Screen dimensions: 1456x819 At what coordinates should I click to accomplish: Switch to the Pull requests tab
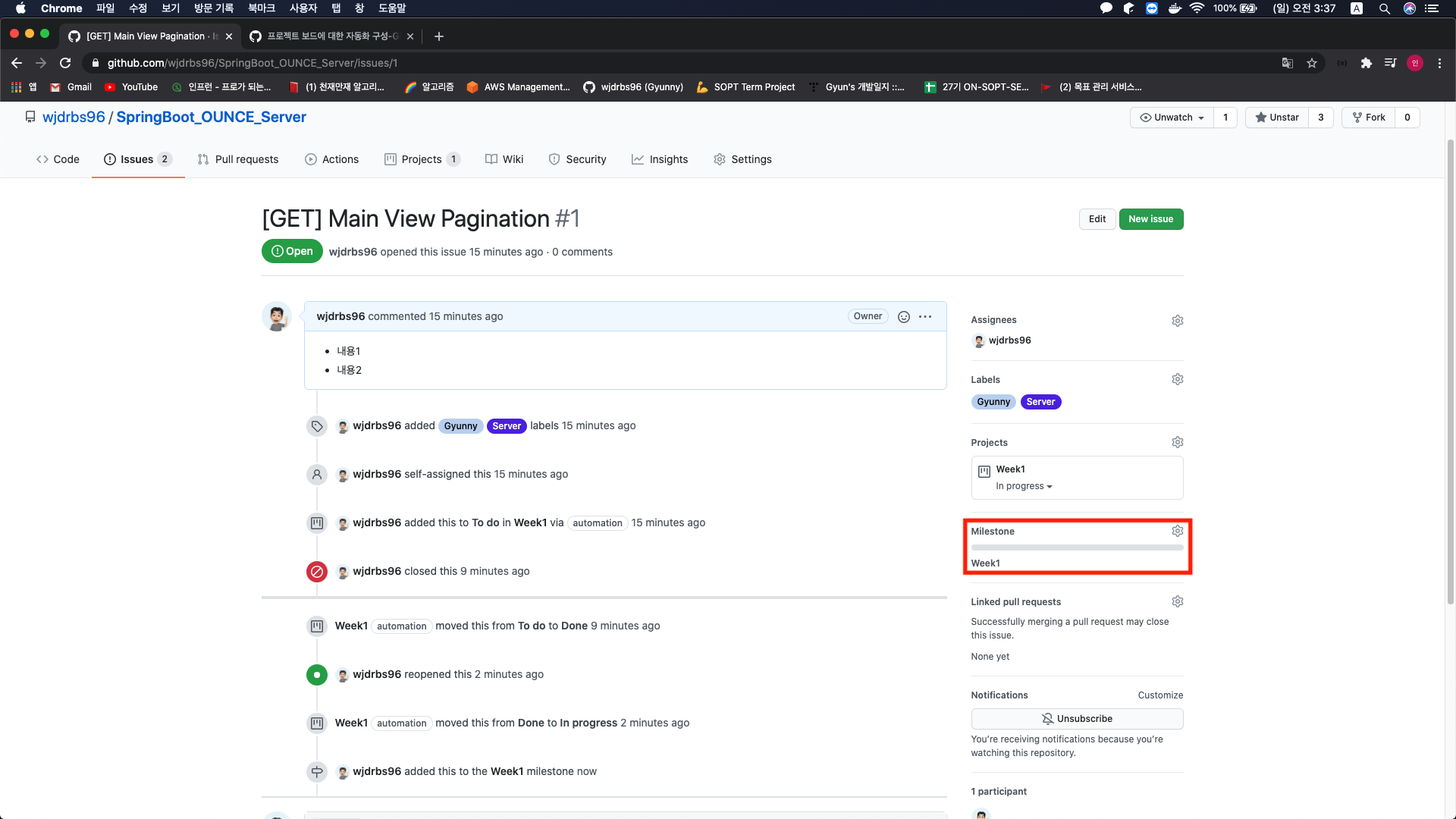[x=238, y=159]
